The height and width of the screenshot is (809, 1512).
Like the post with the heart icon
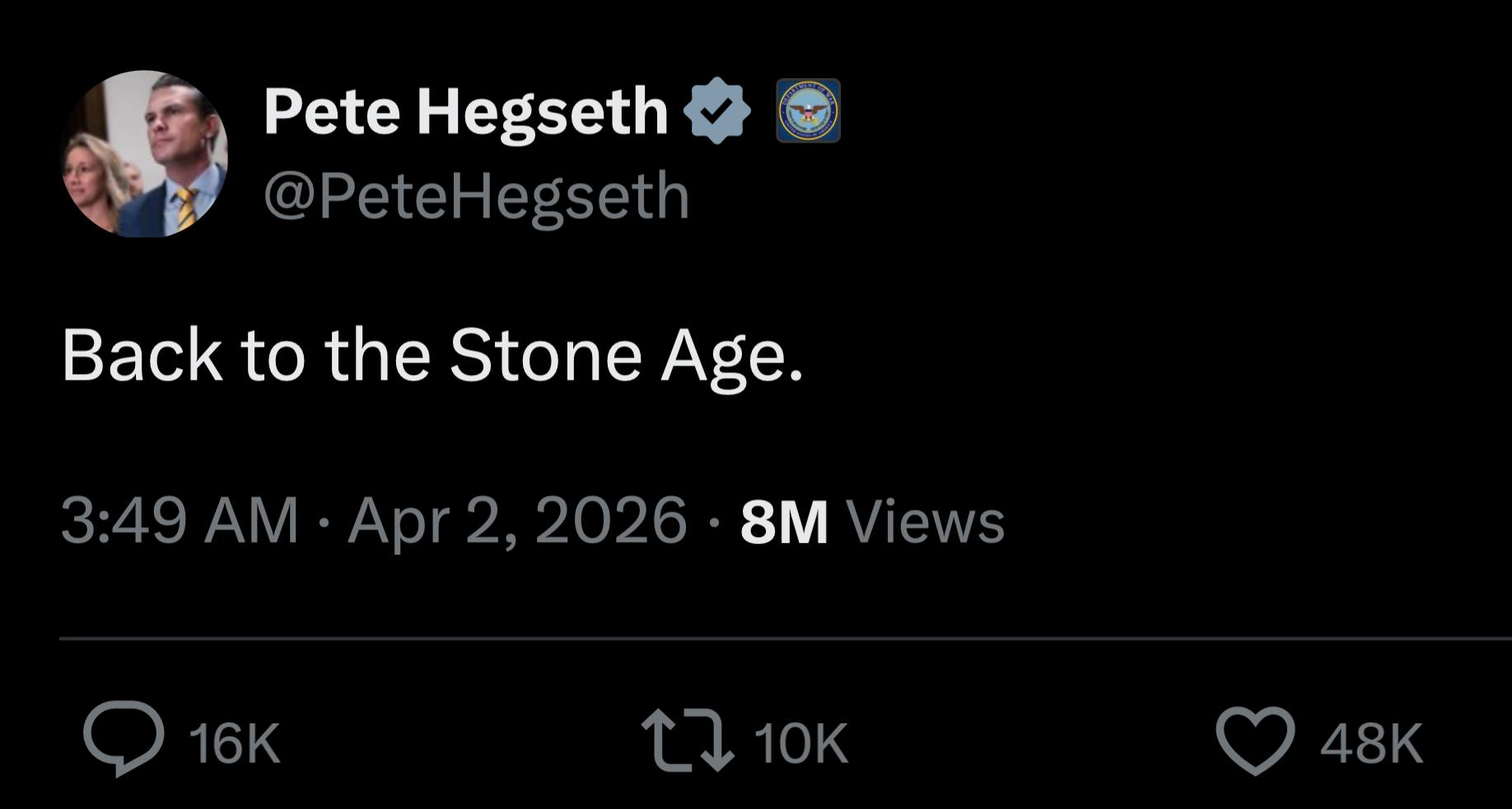click(x=1255, y=741)
